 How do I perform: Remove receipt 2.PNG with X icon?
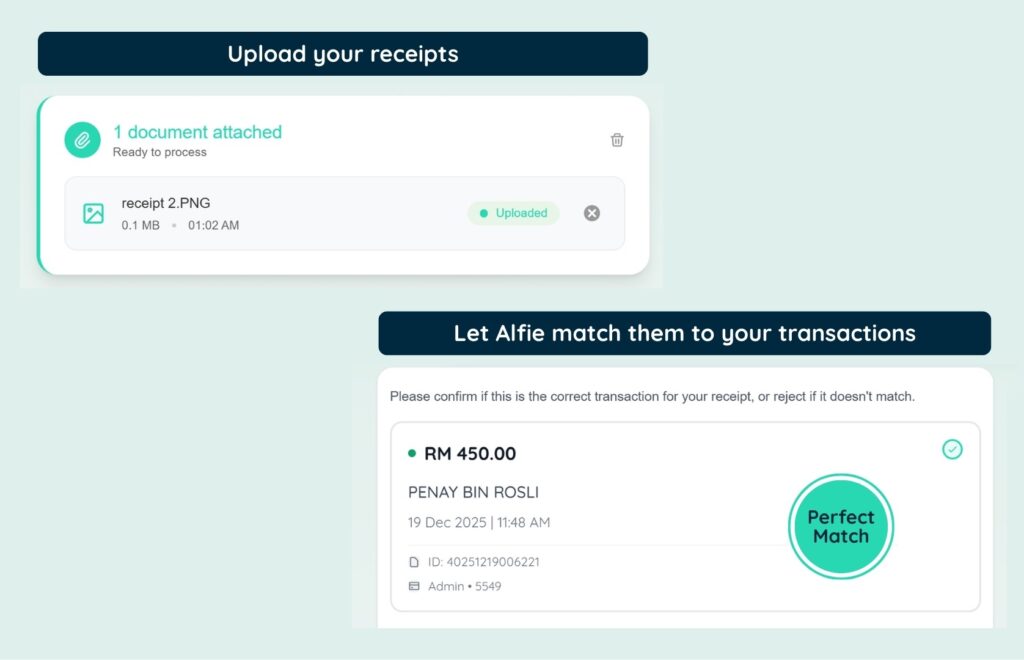coord(592,213)
